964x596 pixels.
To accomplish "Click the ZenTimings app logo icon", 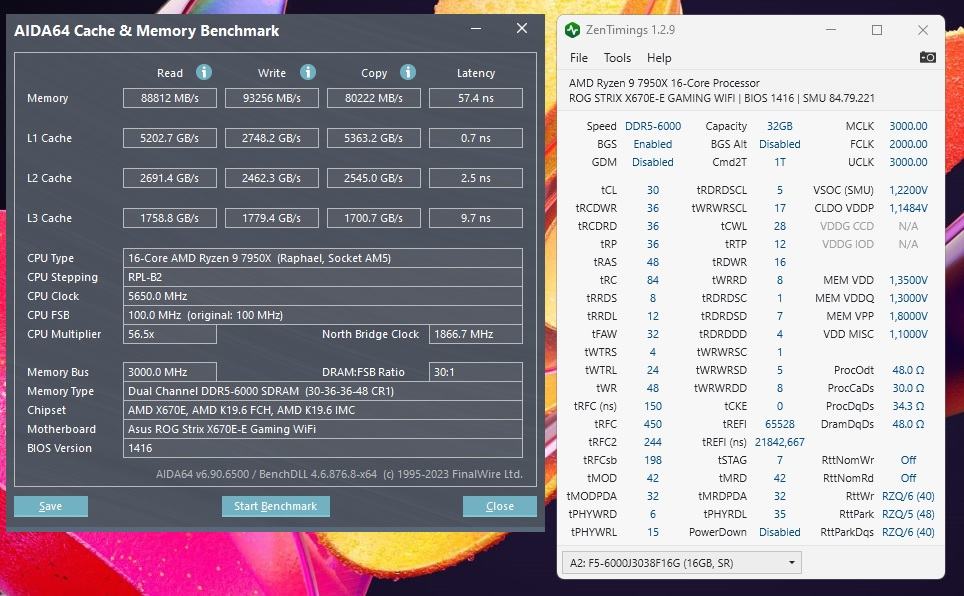I will point(572,30).
